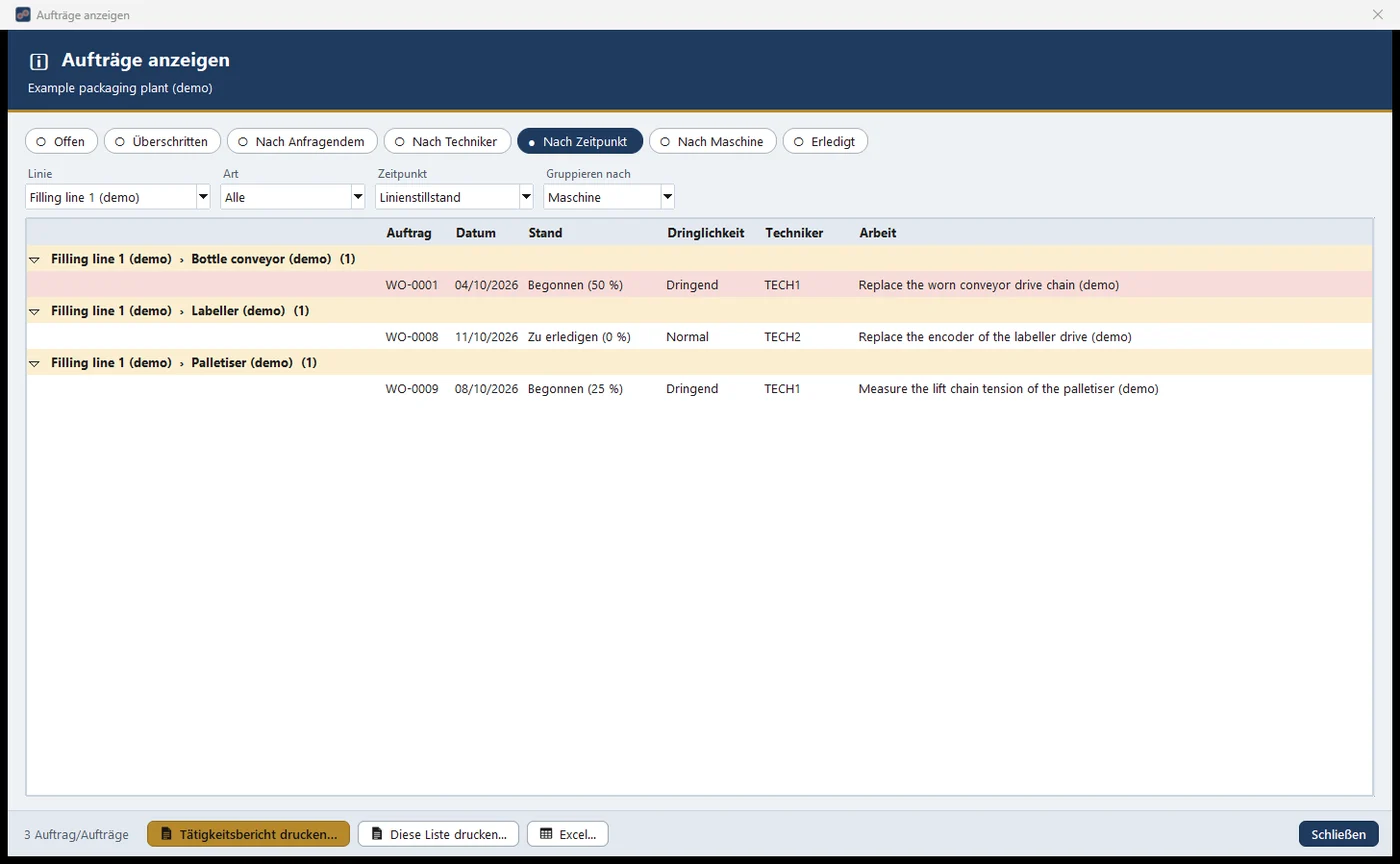The width and height of the screenshot is (1400, 864).
Task: Close the window with title bar X
Action: pos(1378,15)
